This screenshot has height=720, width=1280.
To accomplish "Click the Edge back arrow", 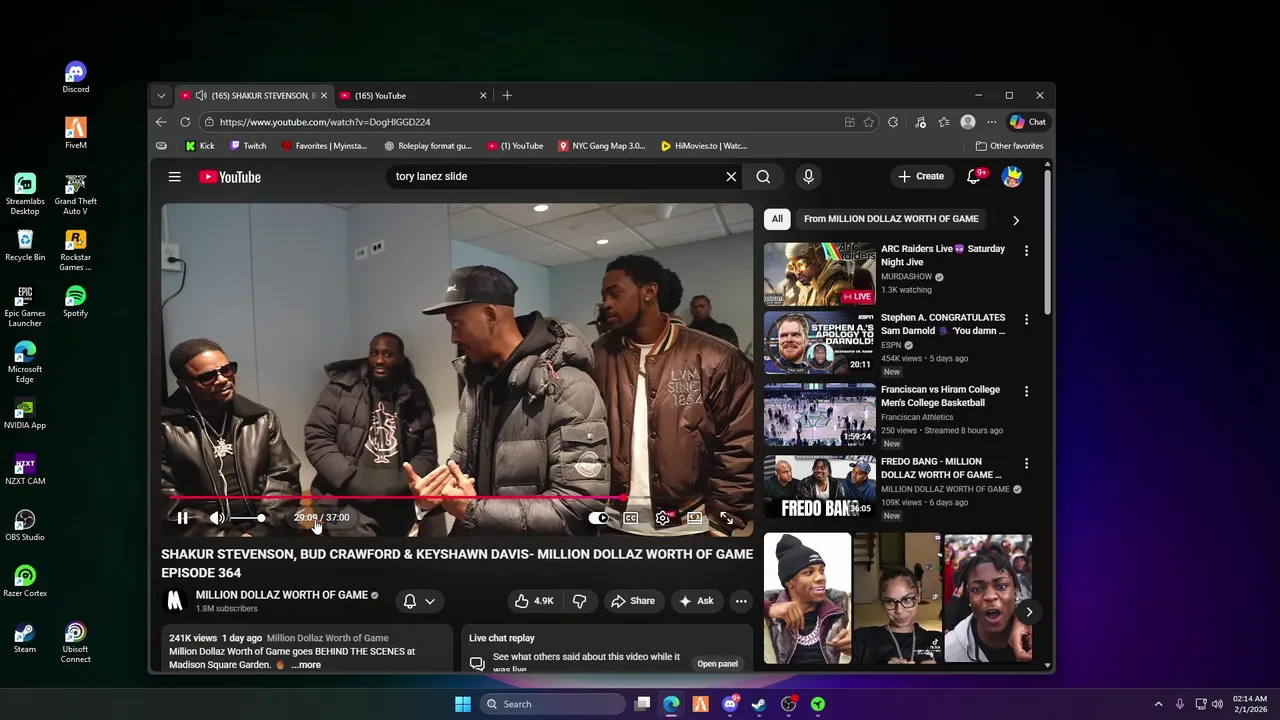I will coord(161,122).
